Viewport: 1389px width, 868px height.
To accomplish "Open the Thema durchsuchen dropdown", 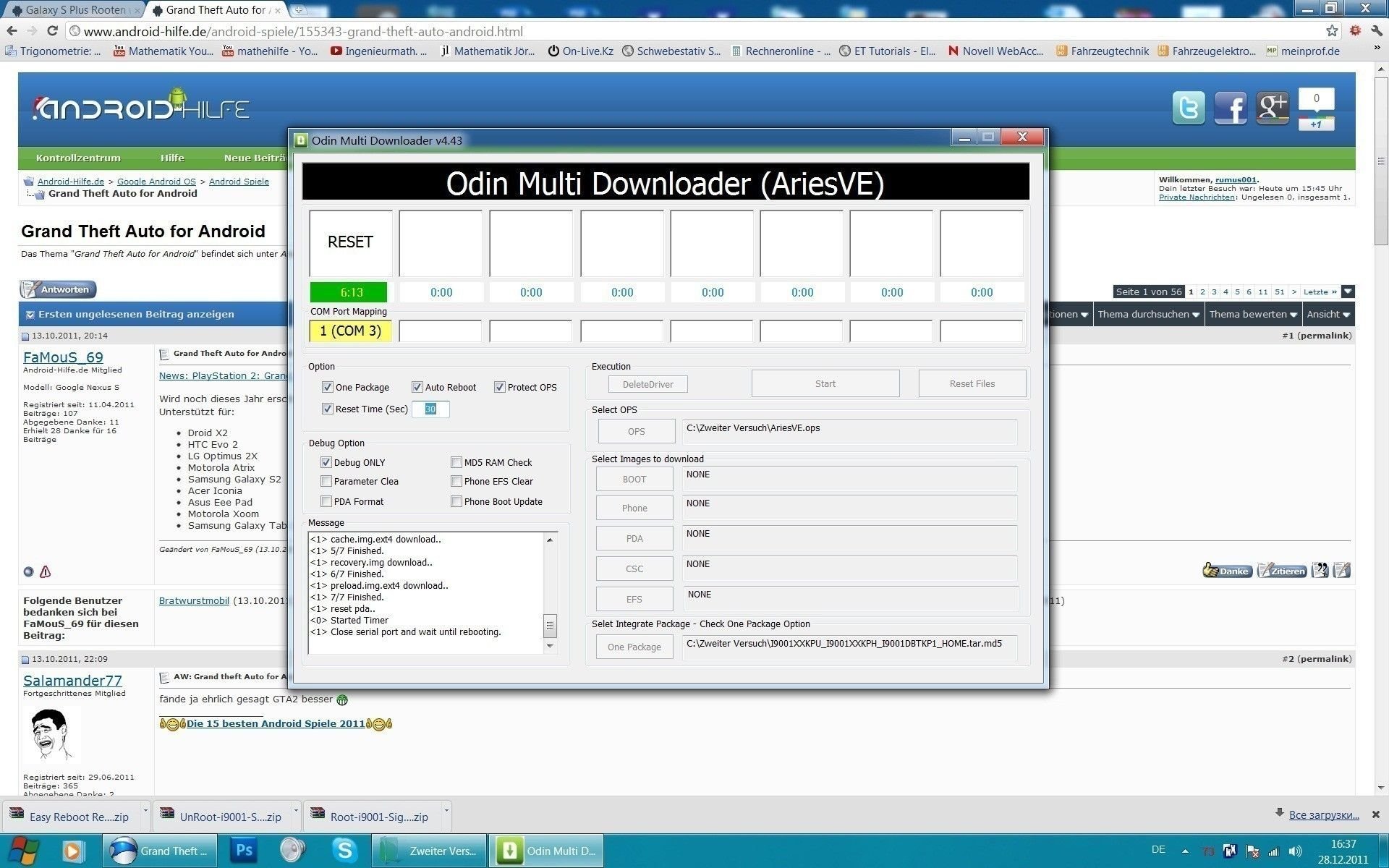I will (1148, 314).
